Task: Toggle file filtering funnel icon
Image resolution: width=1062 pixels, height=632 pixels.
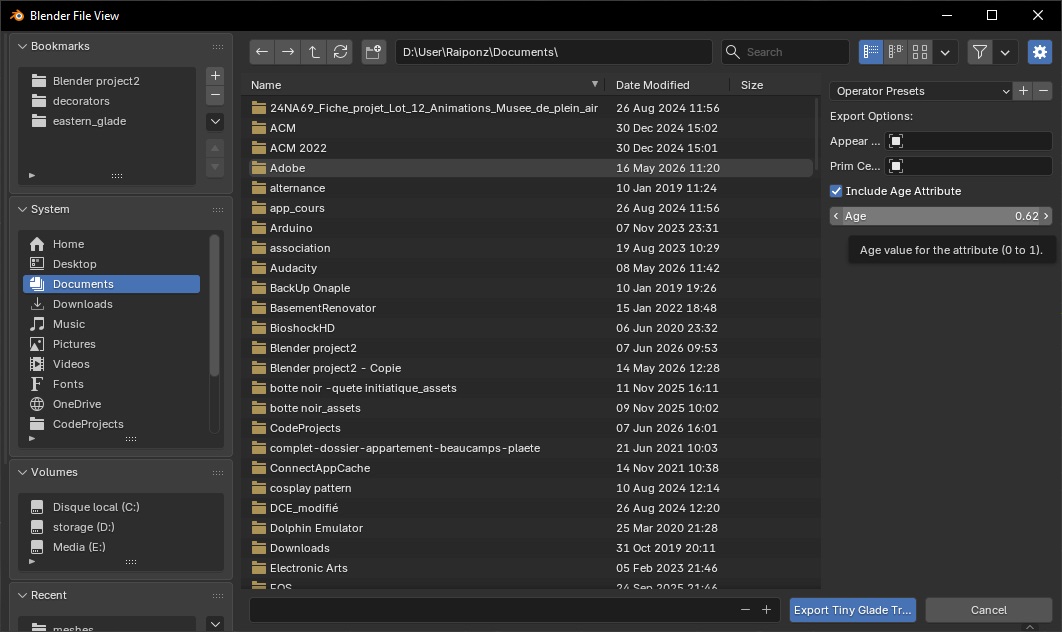Action: point(979,52)
